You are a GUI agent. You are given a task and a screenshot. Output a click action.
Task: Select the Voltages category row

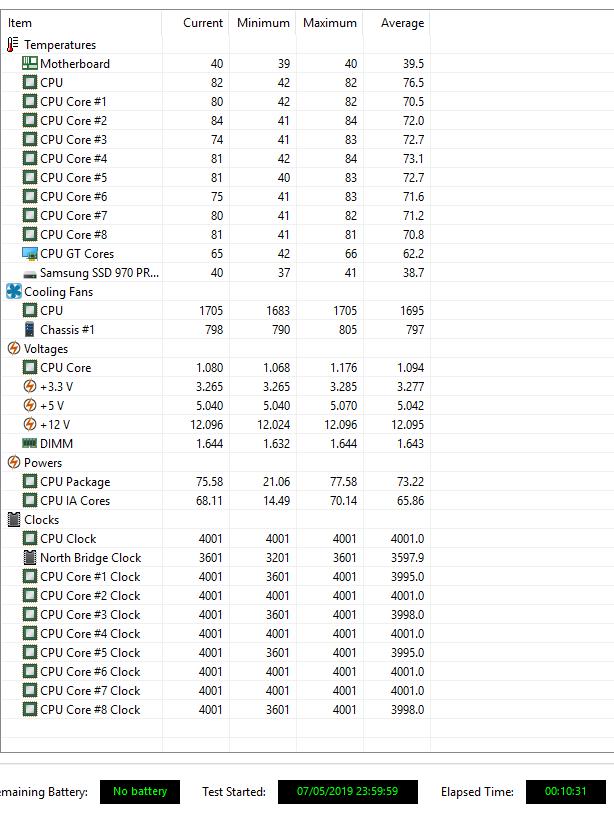tap(215, 348)
